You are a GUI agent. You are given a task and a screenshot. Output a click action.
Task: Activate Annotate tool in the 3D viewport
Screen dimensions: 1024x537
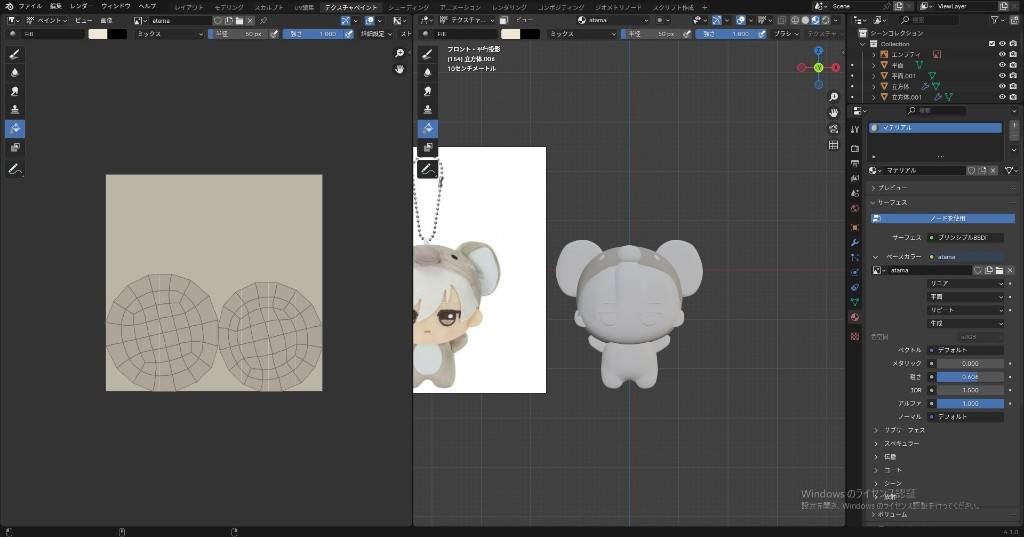tap(428, 170)
